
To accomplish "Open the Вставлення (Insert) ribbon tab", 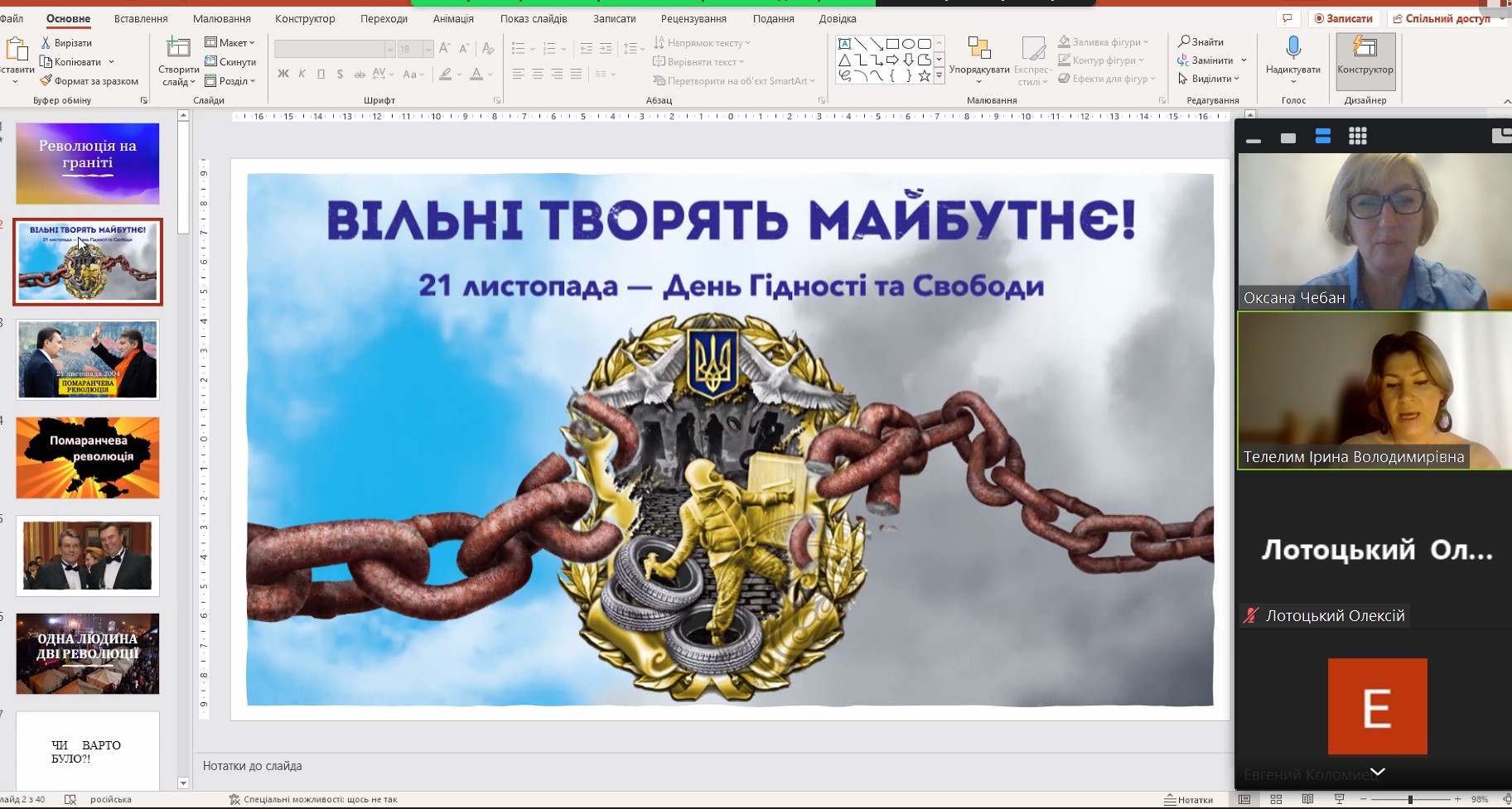I will coord(141,18).
